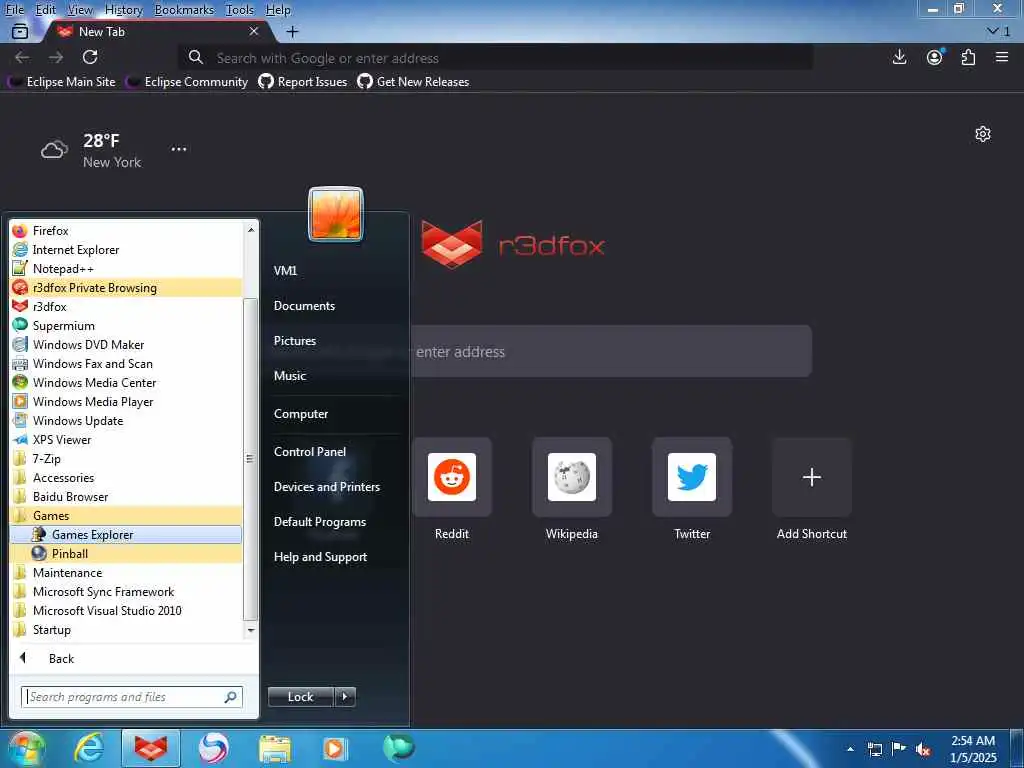Expand the Maintenance folder
Image resolution: width=1024 pixels, height=768 pixels.
click(x=126, y=572)
